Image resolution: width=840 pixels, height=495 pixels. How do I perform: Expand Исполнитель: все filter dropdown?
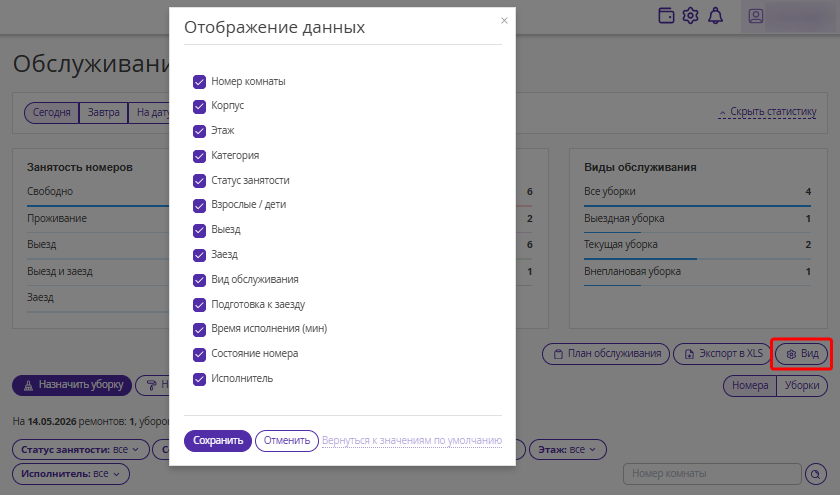coord(71,474)
